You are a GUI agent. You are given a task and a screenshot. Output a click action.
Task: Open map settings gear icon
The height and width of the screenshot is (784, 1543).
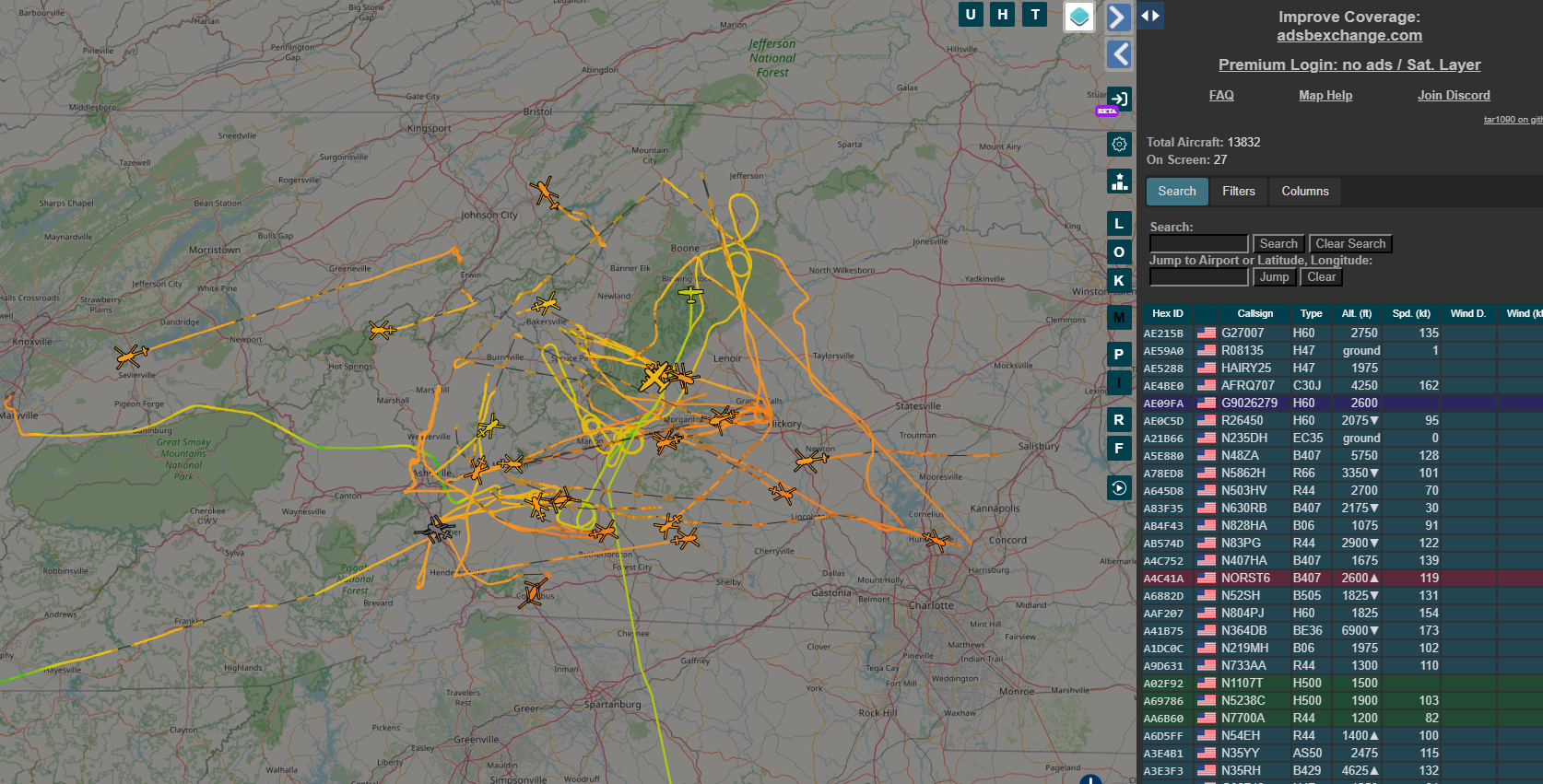[1119, 144]
